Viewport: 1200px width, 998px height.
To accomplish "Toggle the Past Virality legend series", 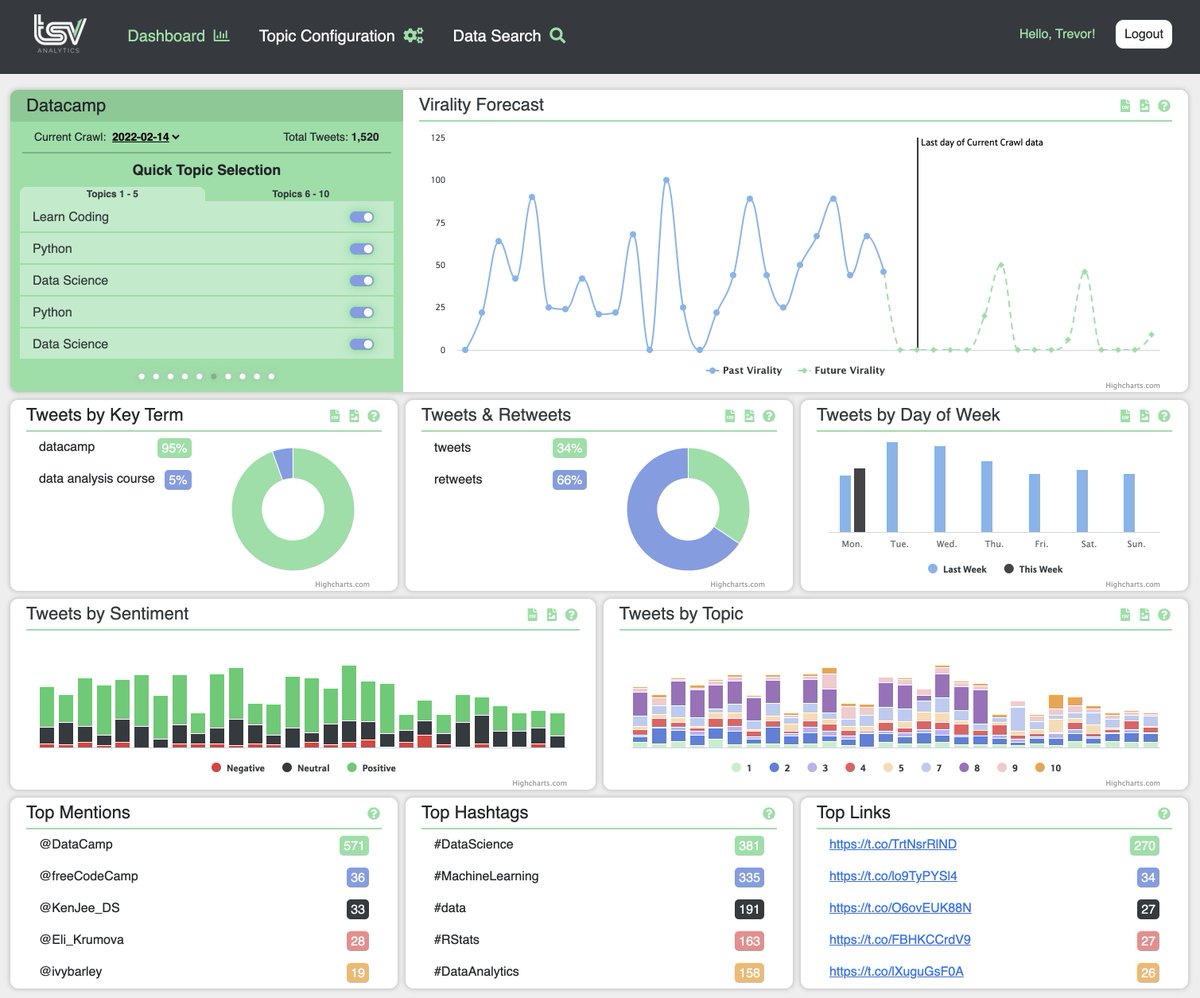I will click(x=744, y=370).
